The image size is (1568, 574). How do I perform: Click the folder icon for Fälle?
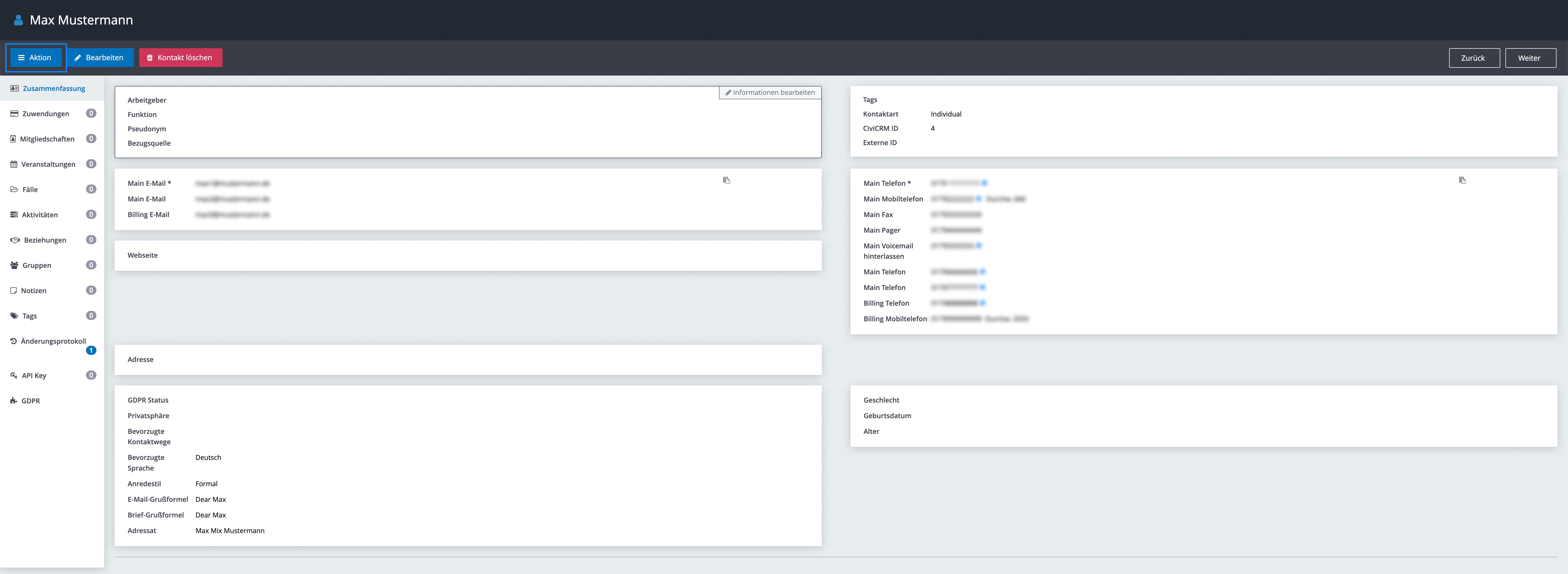(14, 189)
